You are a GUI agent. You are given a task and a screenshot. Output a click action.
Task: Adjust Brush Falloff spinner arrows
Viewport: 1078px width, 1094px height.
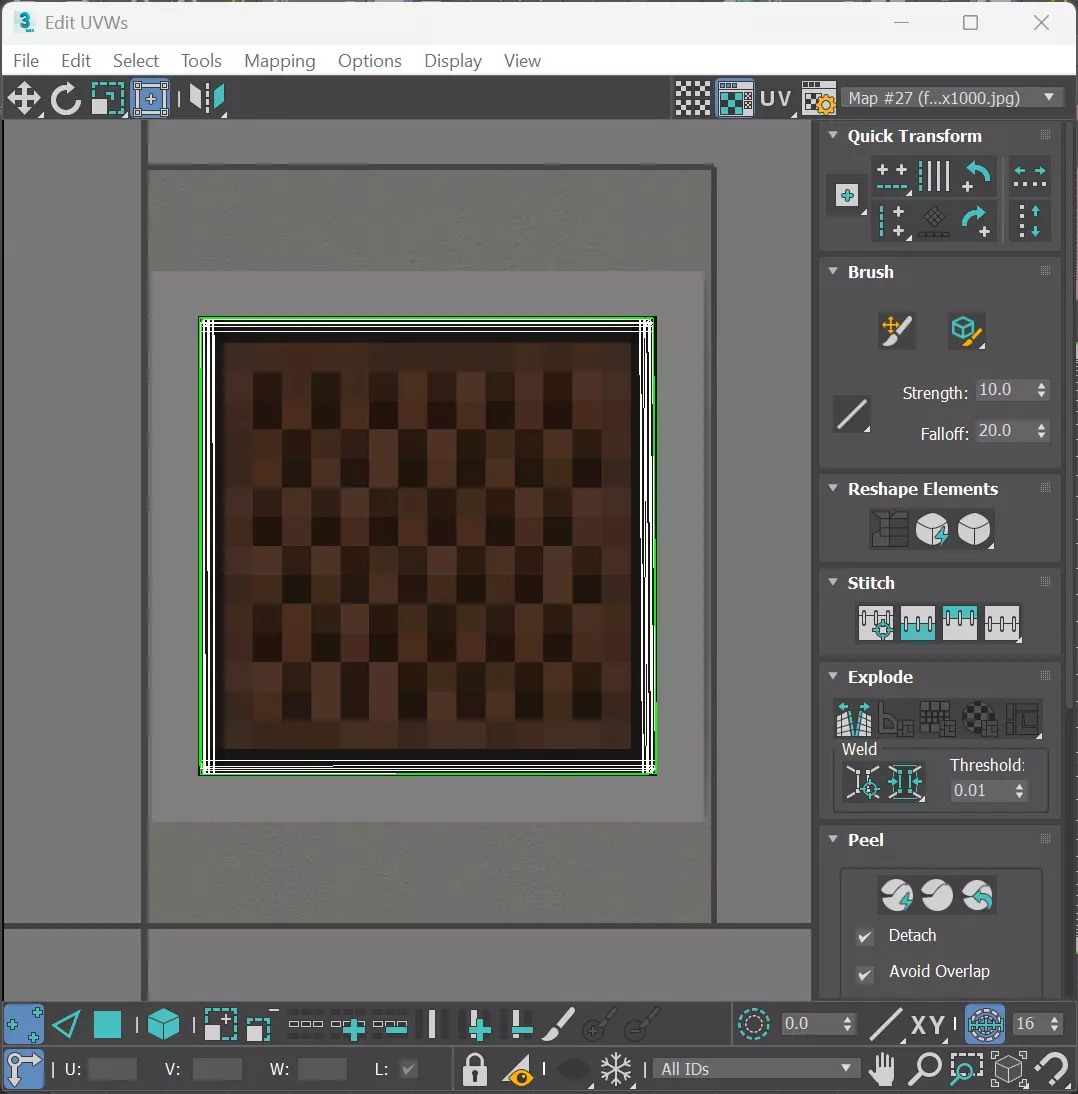(x=1041, y=431)
